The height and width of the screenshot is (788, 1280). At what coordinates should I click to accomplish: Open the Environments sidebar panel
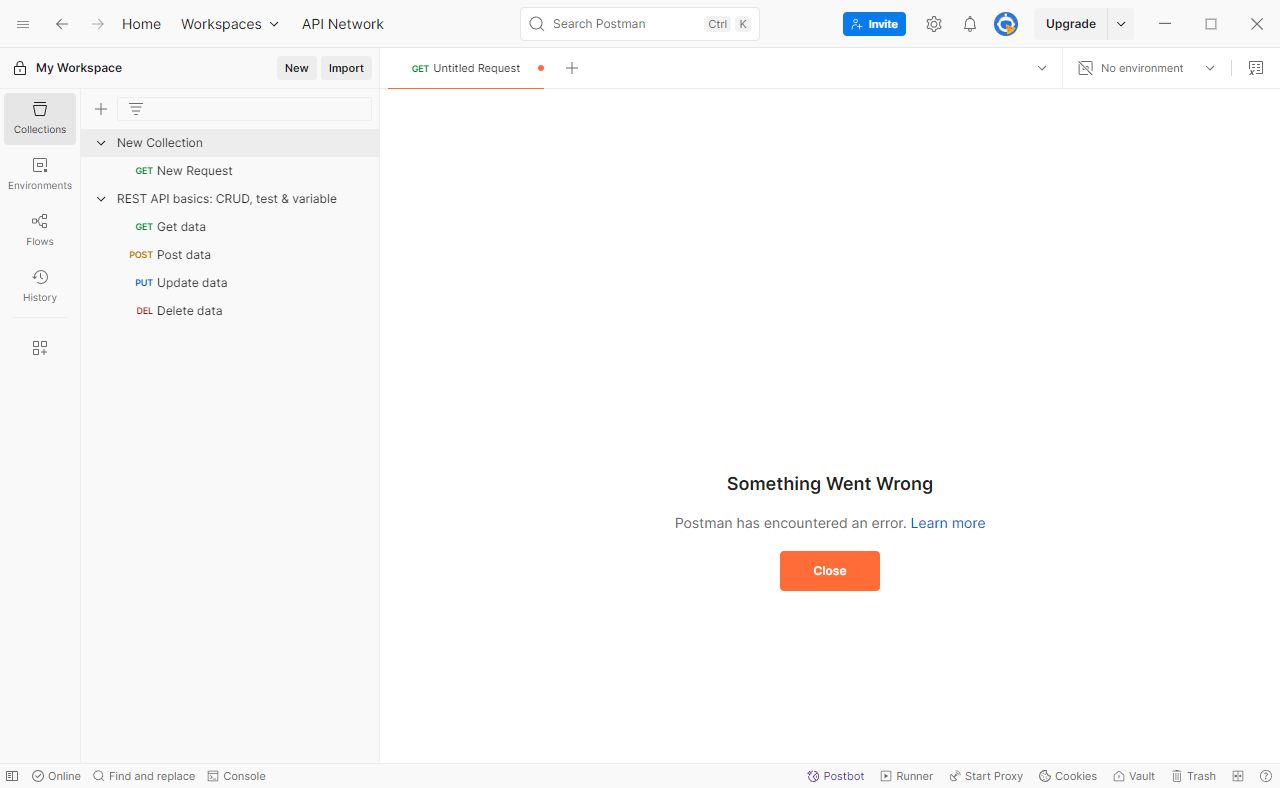pos(40,174)
